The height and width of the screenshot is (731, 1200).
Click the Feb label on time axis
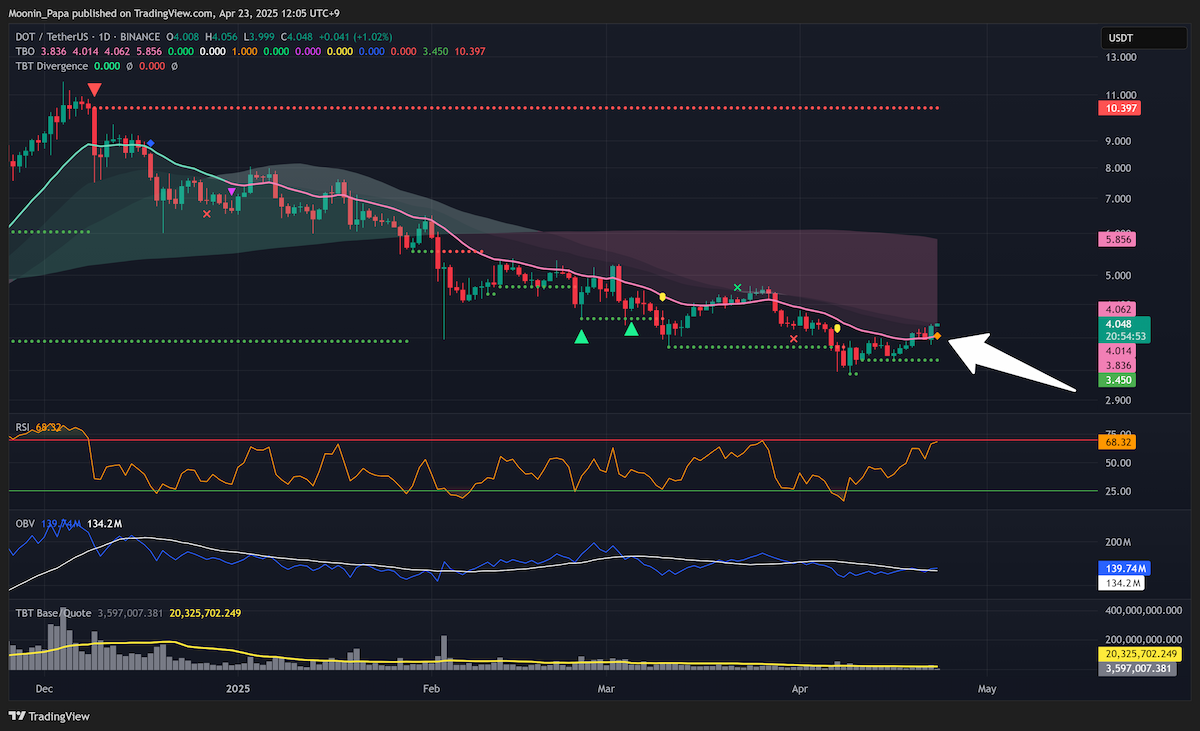tap(431, 689)
